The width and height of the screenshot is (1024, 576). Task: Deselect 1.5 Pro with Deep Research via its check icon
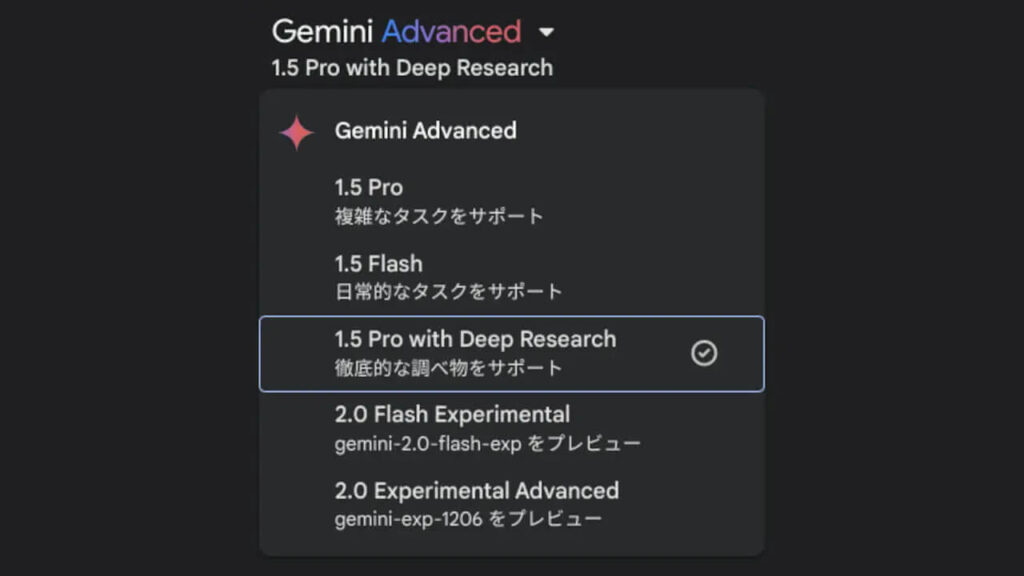[x=703, y=353]
